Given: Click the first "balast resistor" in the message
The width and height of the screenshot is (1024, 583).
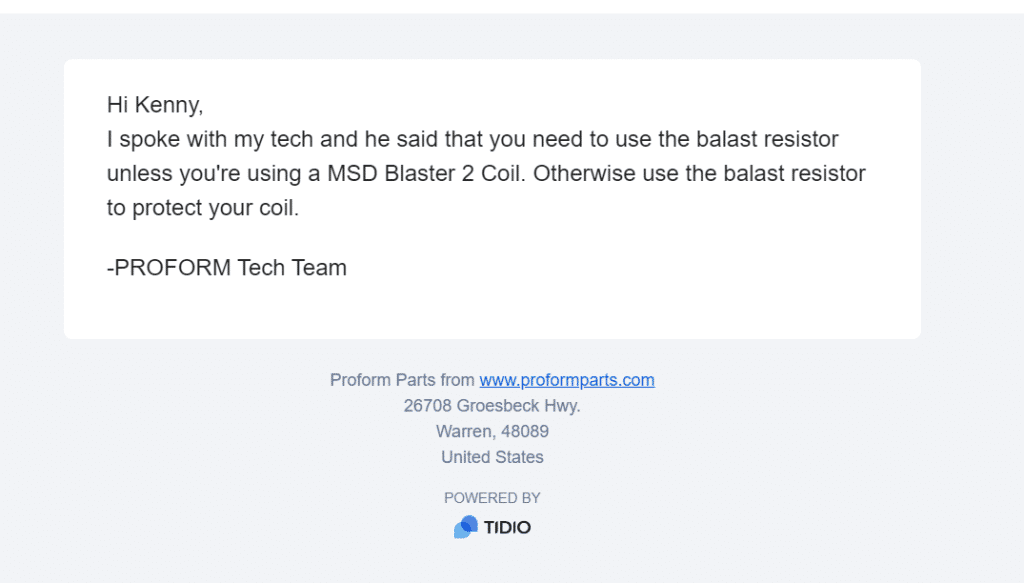Looking at the screenshot, I should click(767, 139).
